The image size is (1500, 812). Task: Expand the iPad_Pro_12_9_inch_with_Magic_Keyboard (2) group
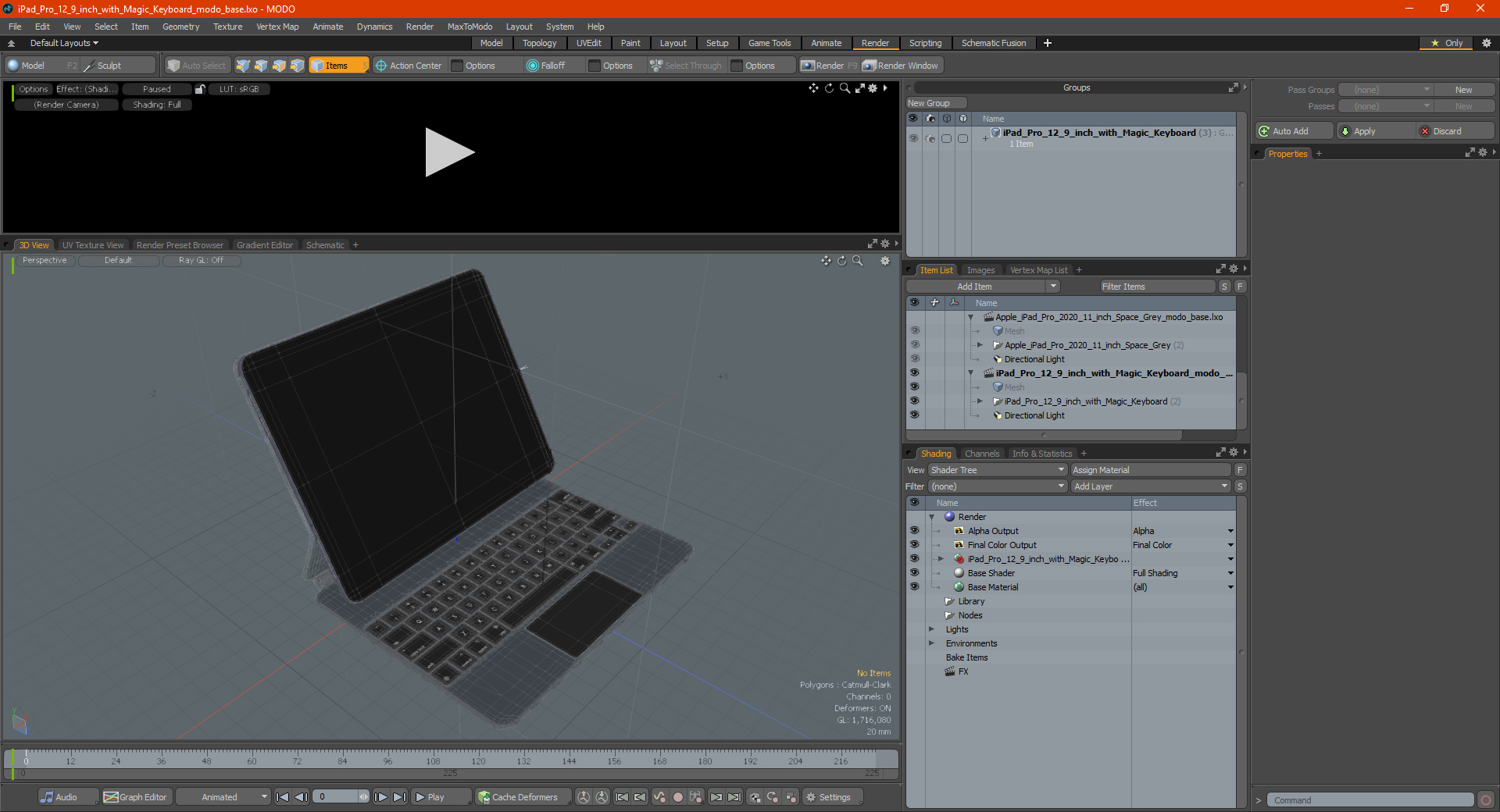tap(980, 401)
